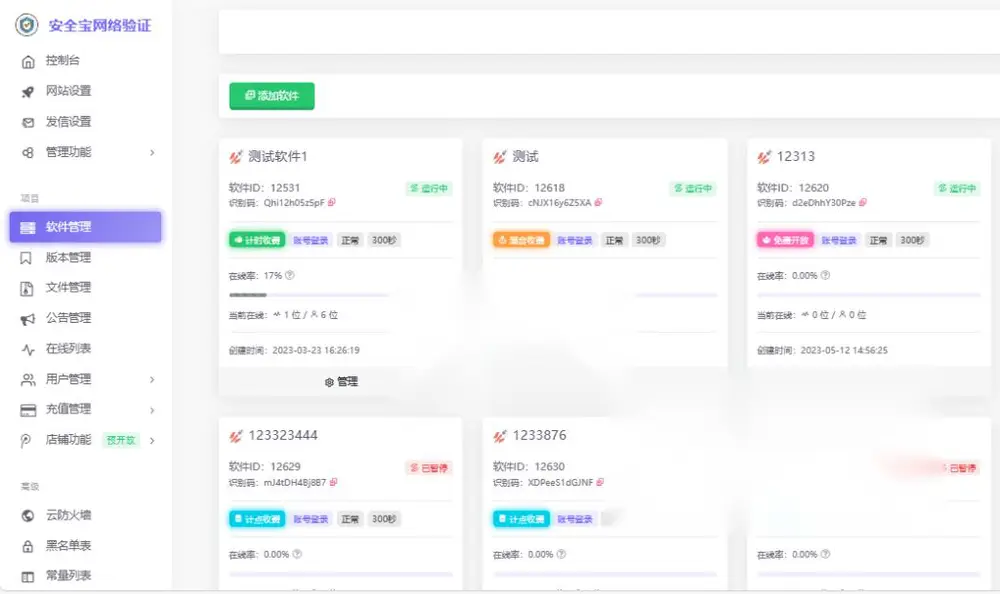Click the 控制台 home icon
The image size is (1000, 594).
28,61
